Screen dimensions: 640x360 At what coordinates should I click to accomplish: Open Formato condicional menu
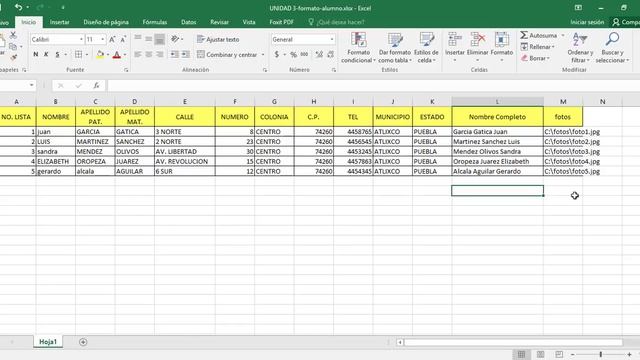pos(358,47)
